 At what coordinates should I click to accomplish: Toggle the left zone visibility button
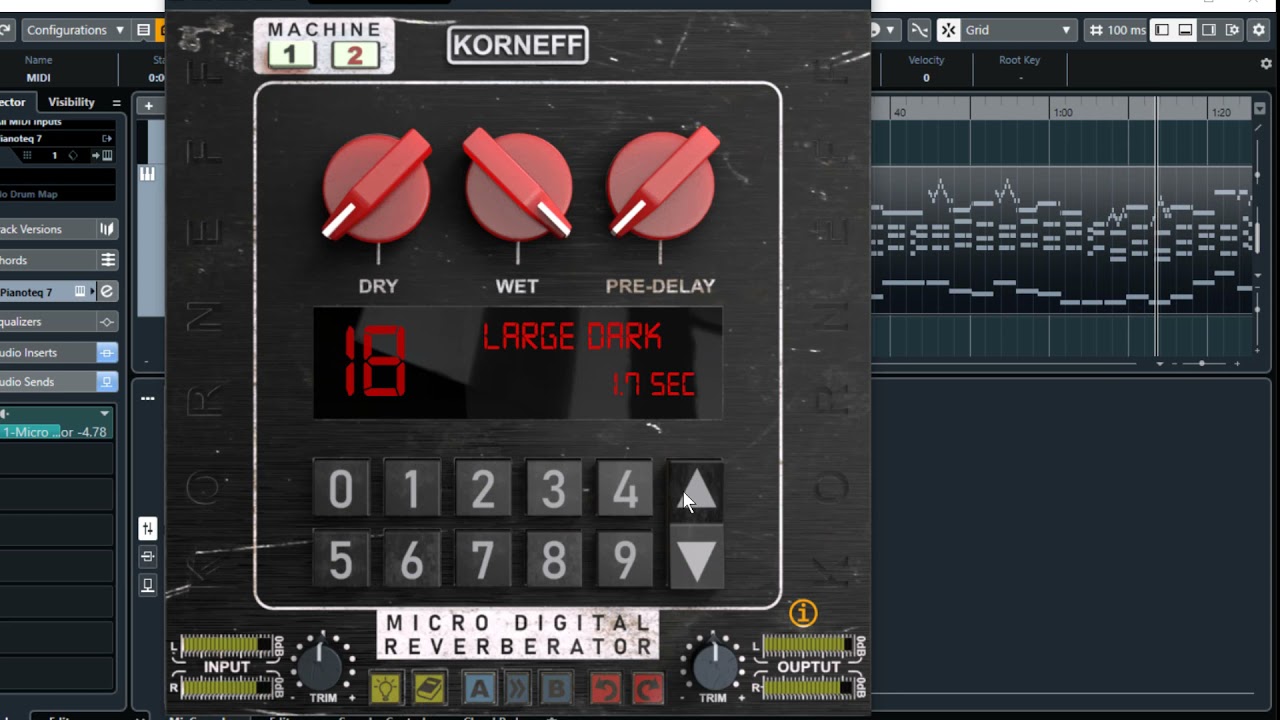coord(1162,30)
